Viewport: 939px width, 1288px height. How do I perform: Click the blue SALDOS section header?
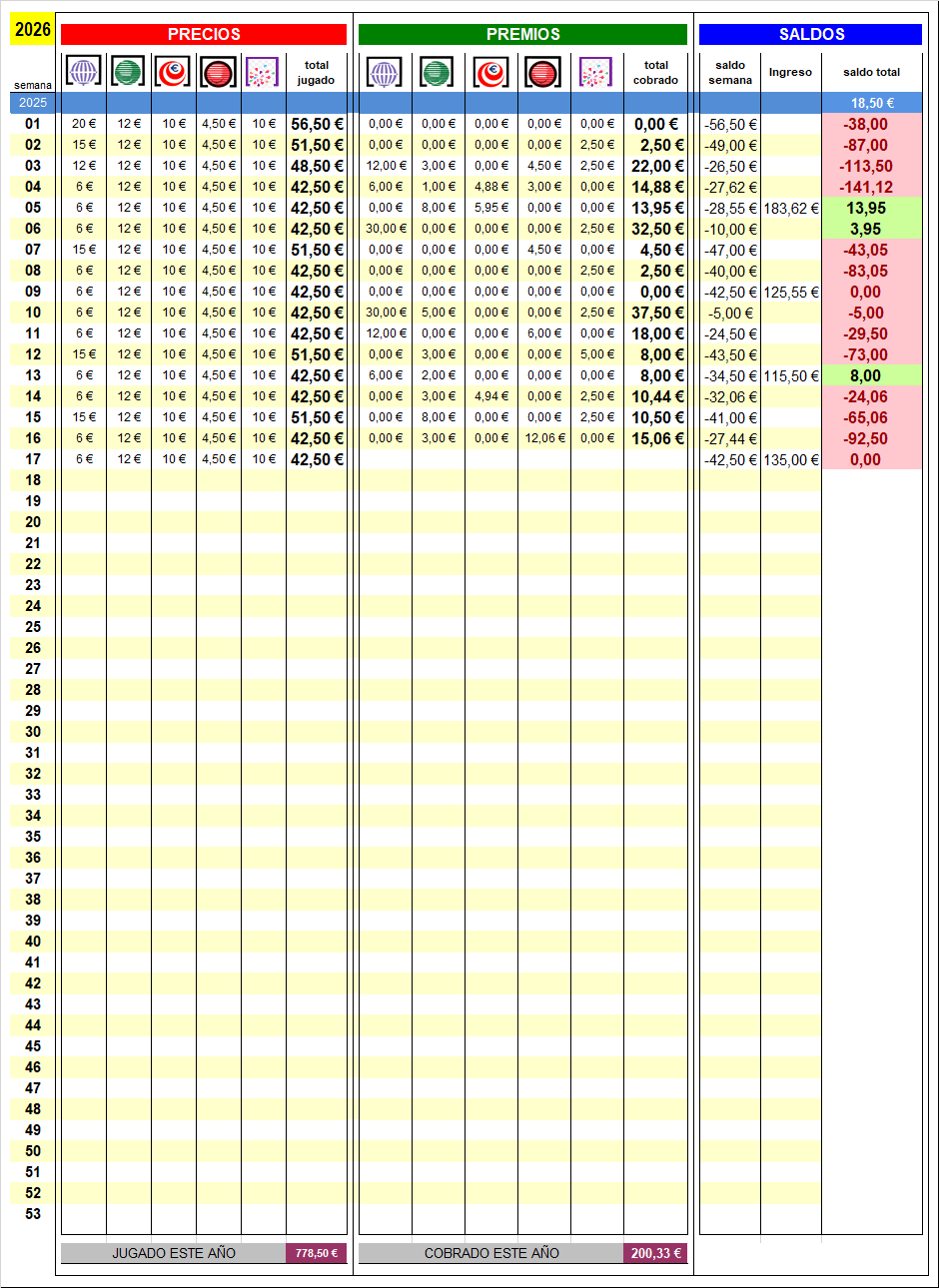810,35
